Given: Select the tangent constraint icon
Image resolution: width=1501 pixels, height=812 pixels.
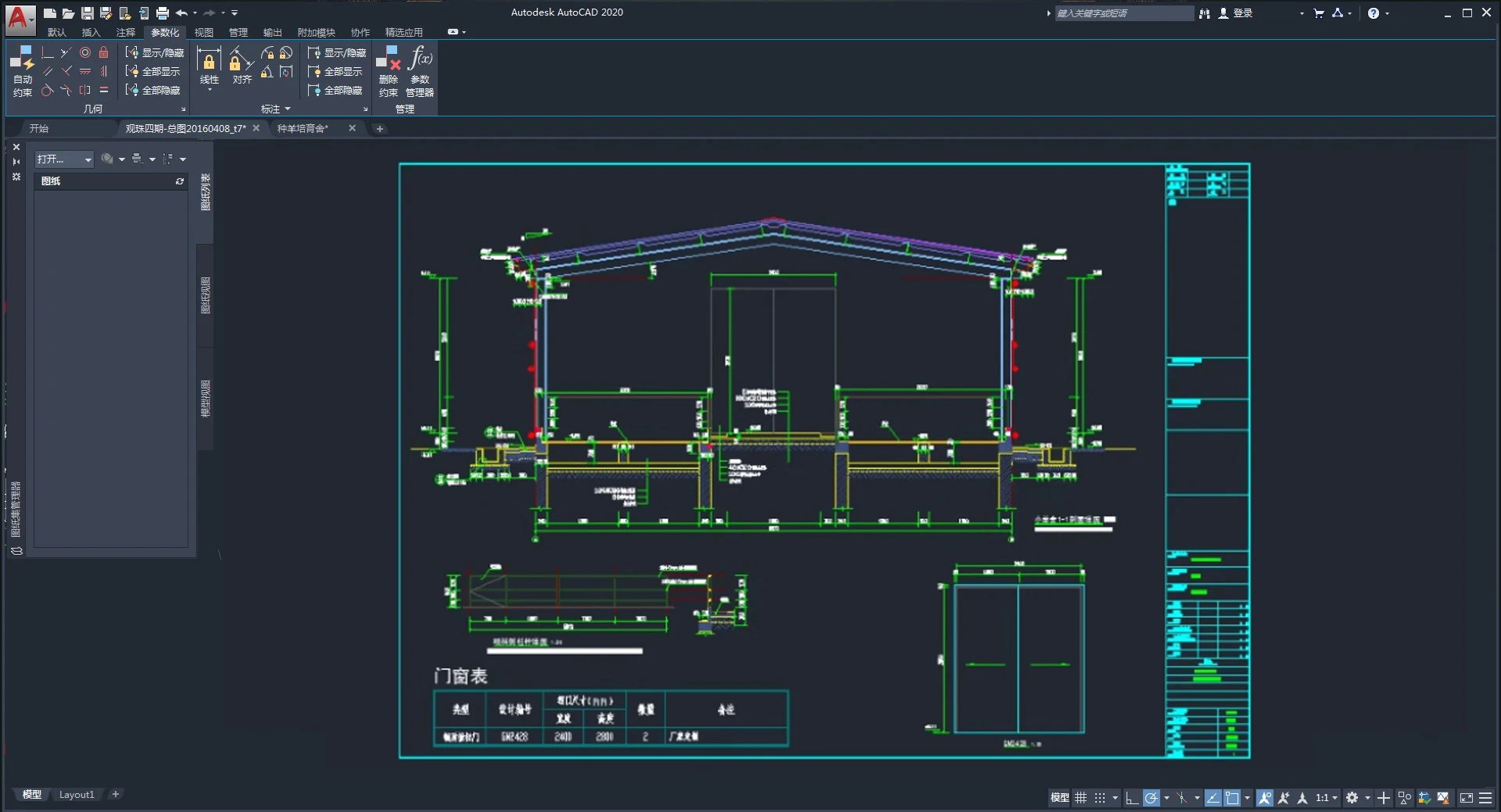Looking at the screenshot, I should pyautogui.click(x=48, y=90).
